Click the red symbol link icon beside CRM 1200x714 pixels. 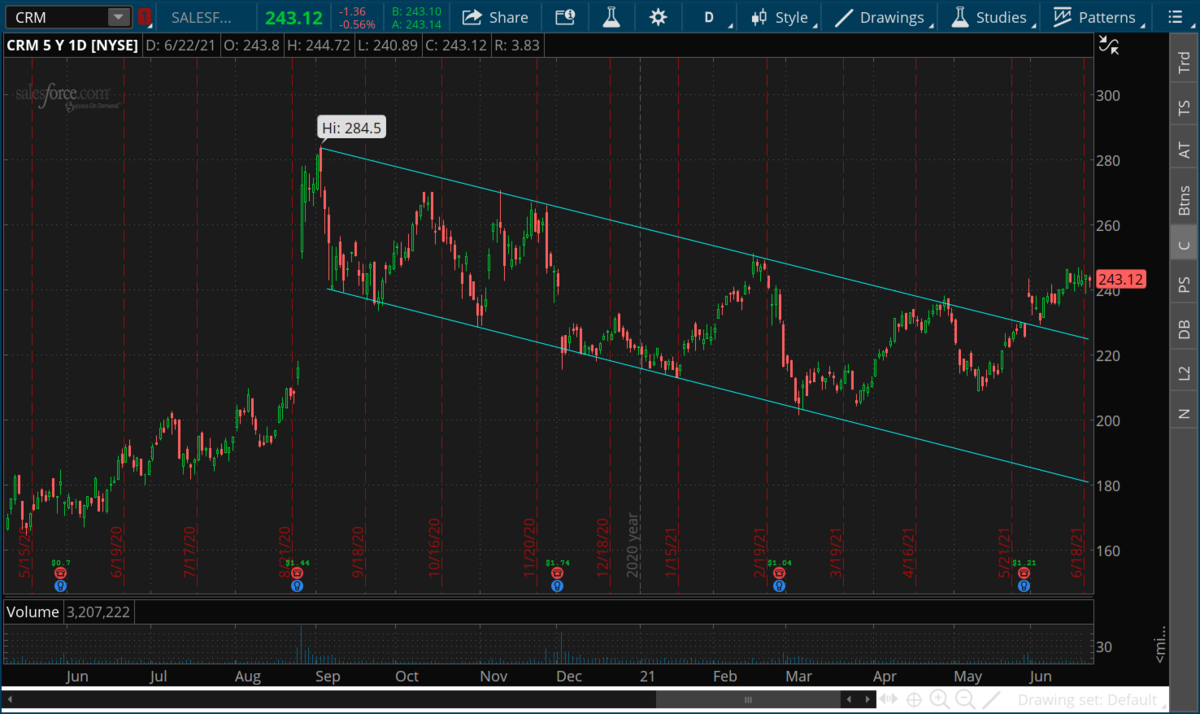click(146, 17)
